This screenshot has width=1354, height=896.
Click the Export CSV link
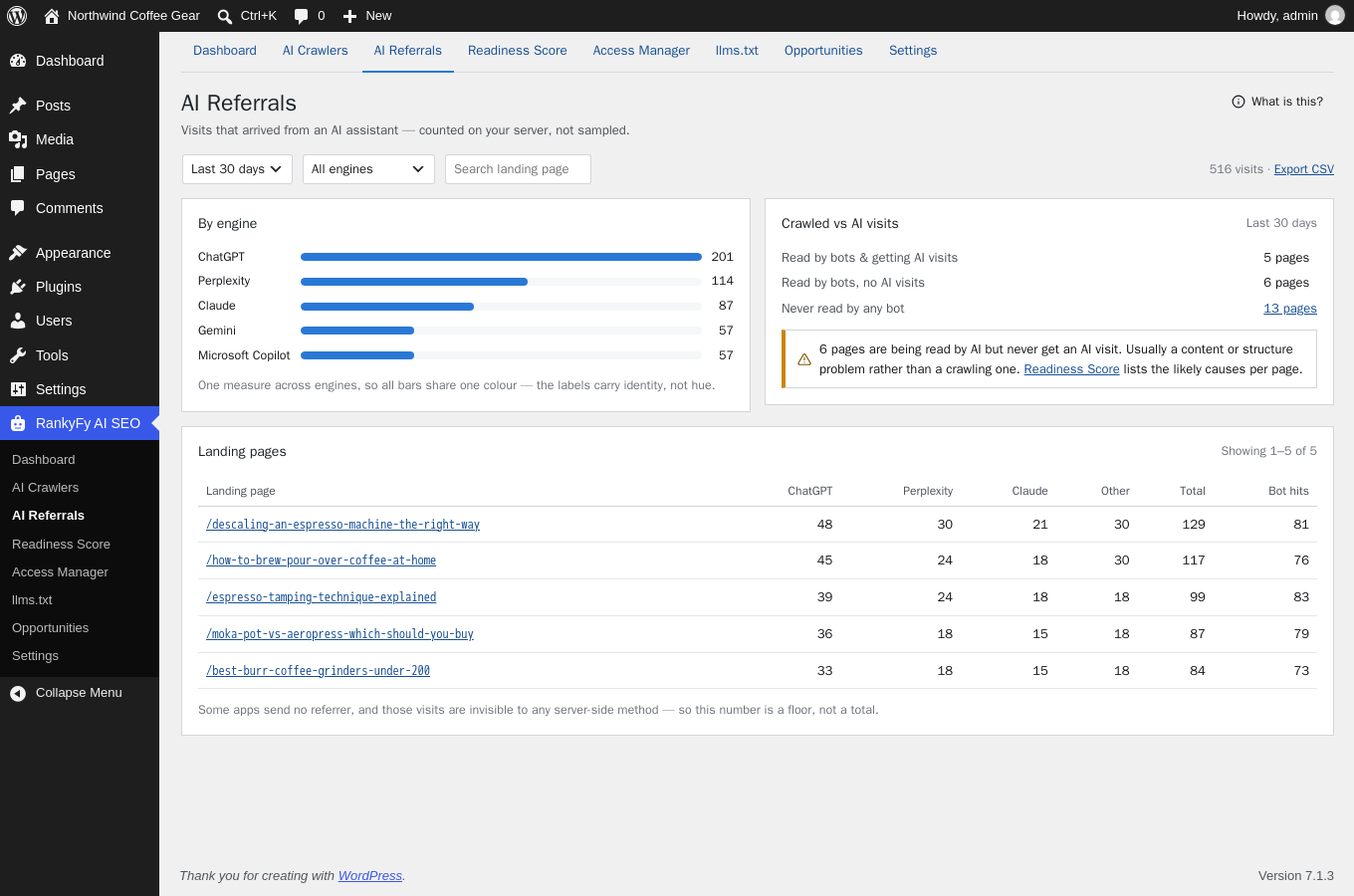pyautogui.click(x=1304, y=169)
